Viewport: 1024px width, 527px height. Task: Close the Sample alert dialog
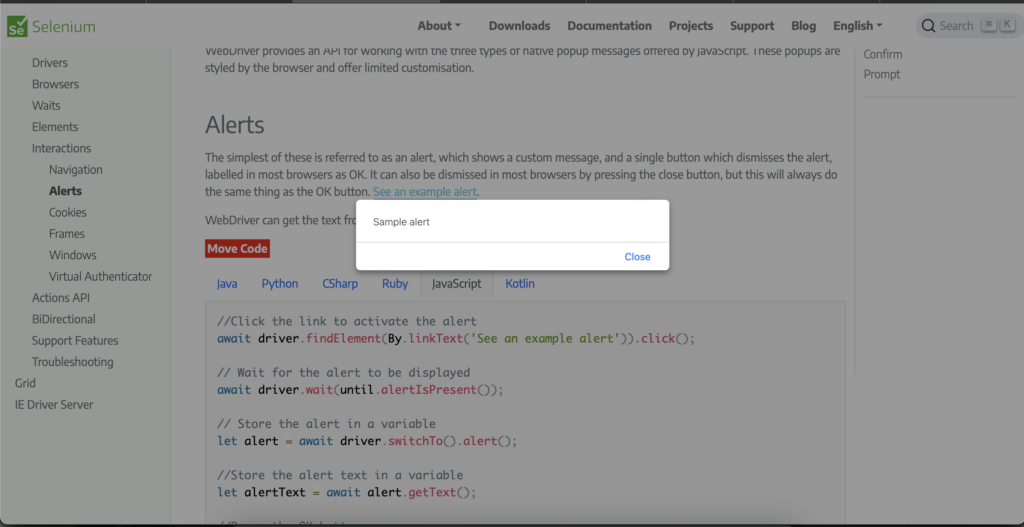(637, 257)
